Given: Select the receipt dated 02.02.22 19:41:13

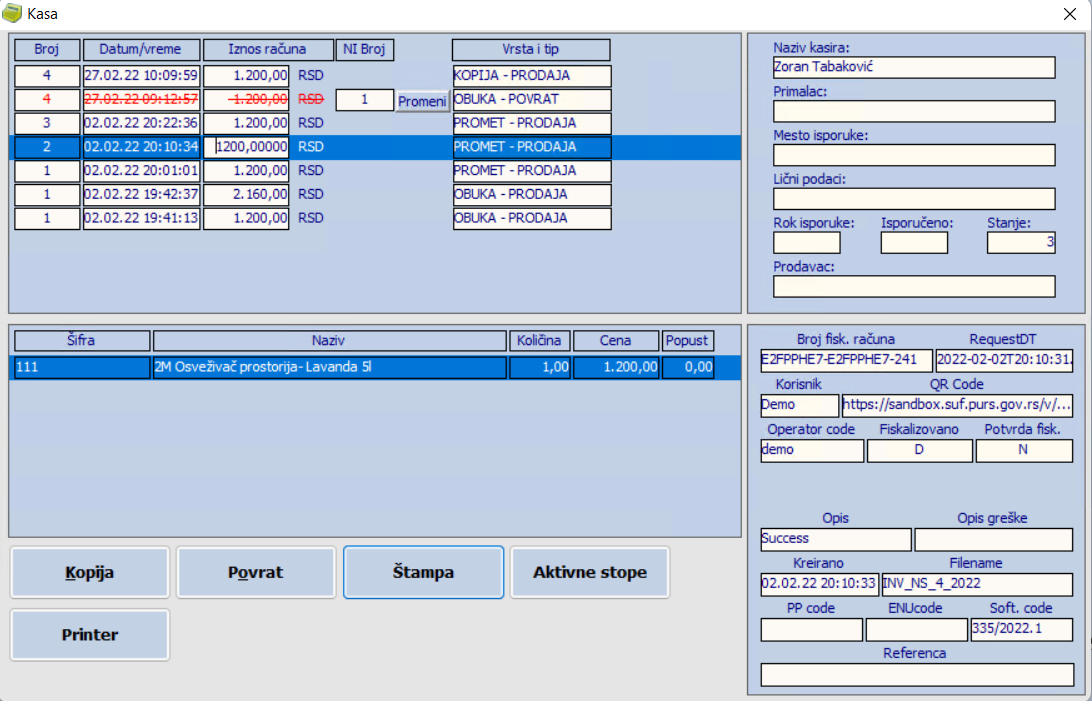Looking at the screenshot, I should tap(141, 218).
